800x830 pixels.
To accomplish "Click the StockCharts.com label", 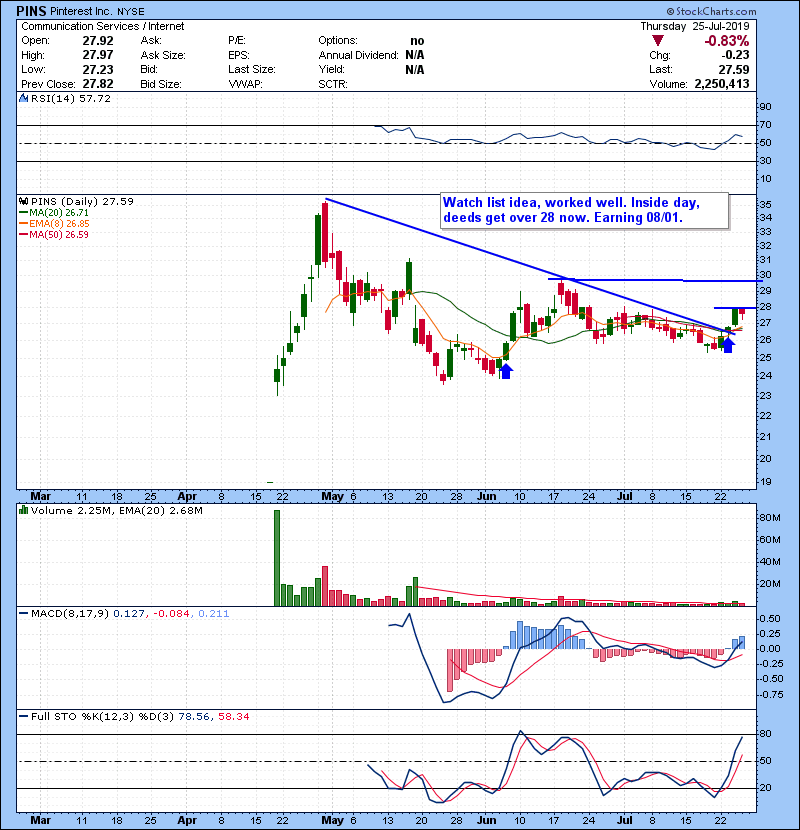I will (x=712, y=11).
